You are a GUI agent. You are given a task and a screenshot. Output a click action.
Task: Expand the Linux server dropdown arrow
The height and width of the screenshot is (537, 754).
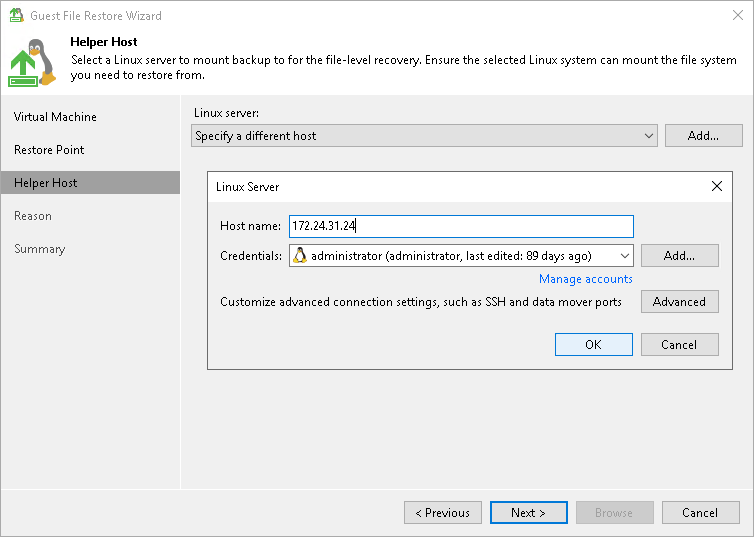click(x=648, y=136)
